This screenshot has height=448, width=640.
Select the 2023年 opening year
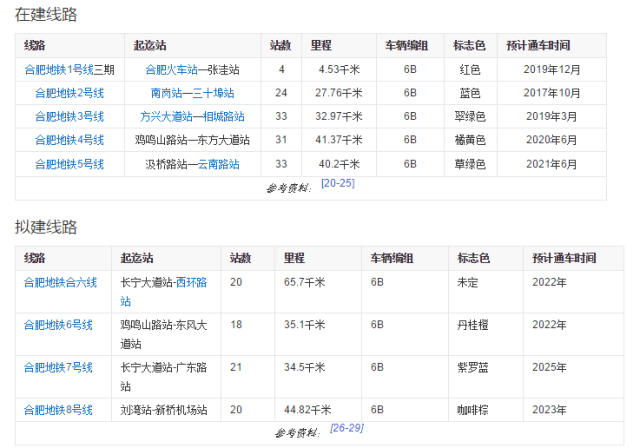pos(549,410)
